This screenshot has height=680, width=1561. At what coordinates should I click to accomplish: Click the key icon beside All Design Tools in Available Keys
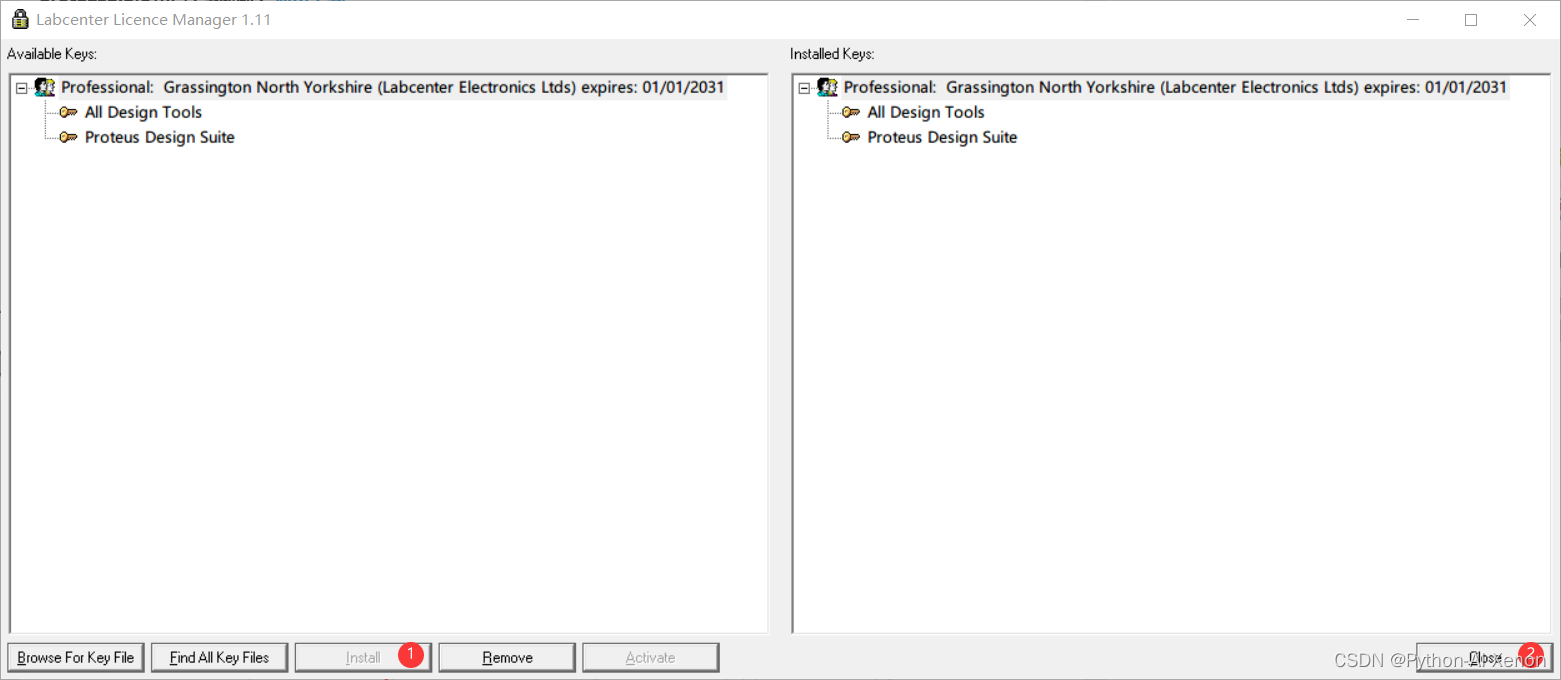point(68,112)
